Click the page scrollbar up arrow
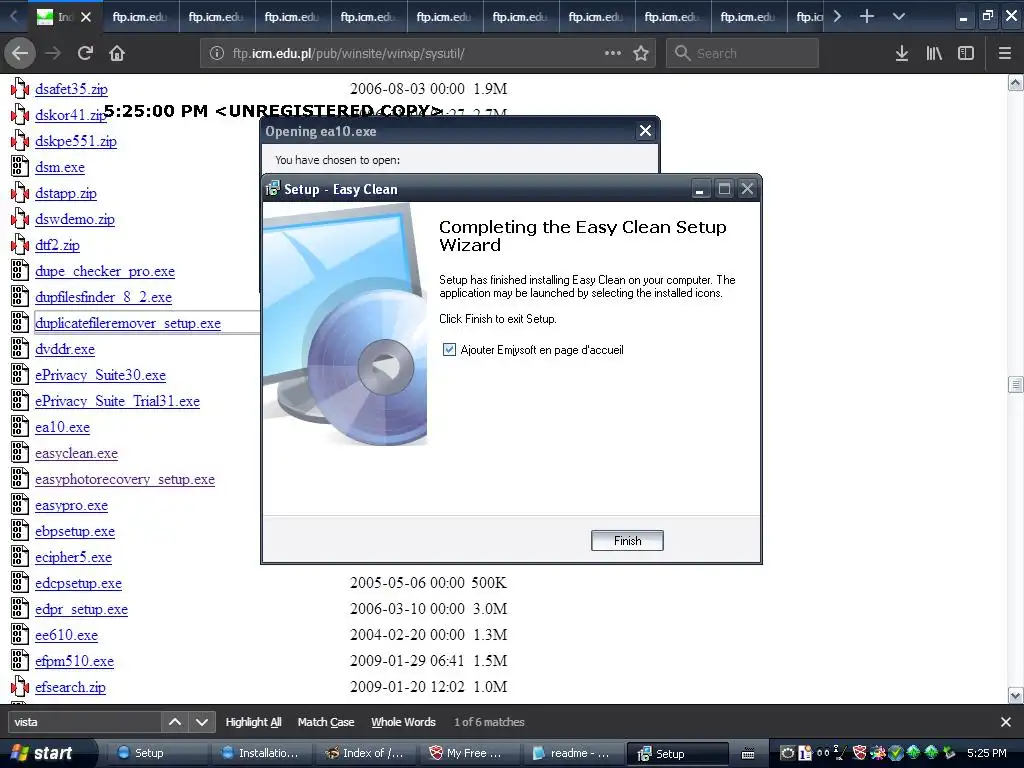1024x768 pixels. [x=1015, y=82]
